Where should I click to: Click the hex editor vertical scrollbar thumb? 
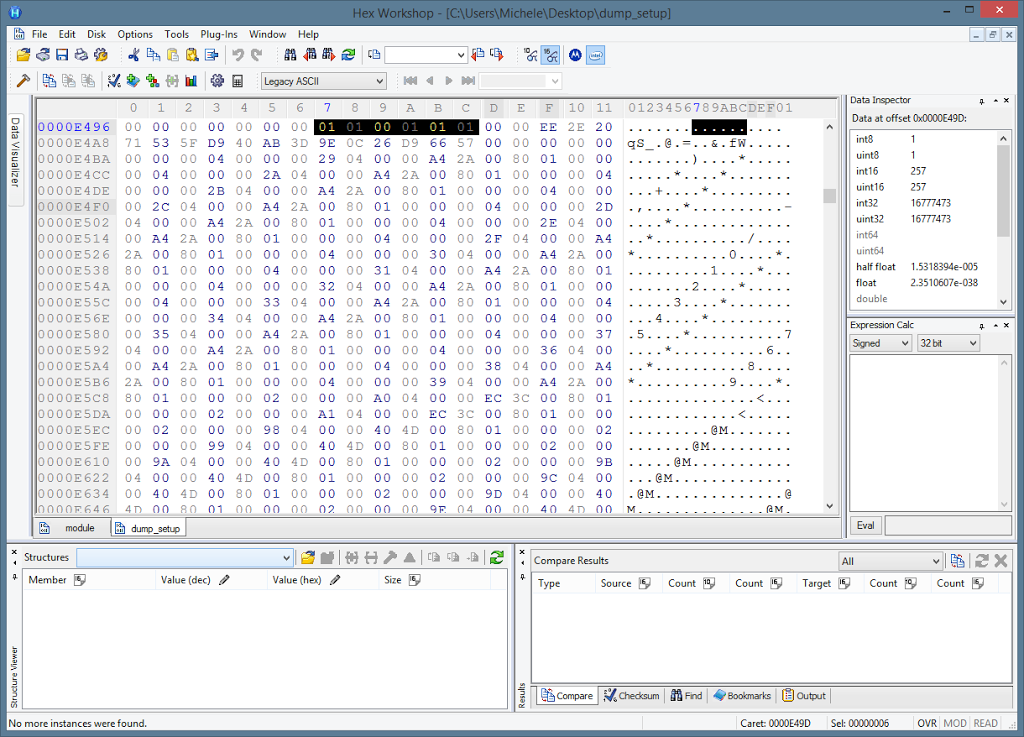[x=829, y=196]
